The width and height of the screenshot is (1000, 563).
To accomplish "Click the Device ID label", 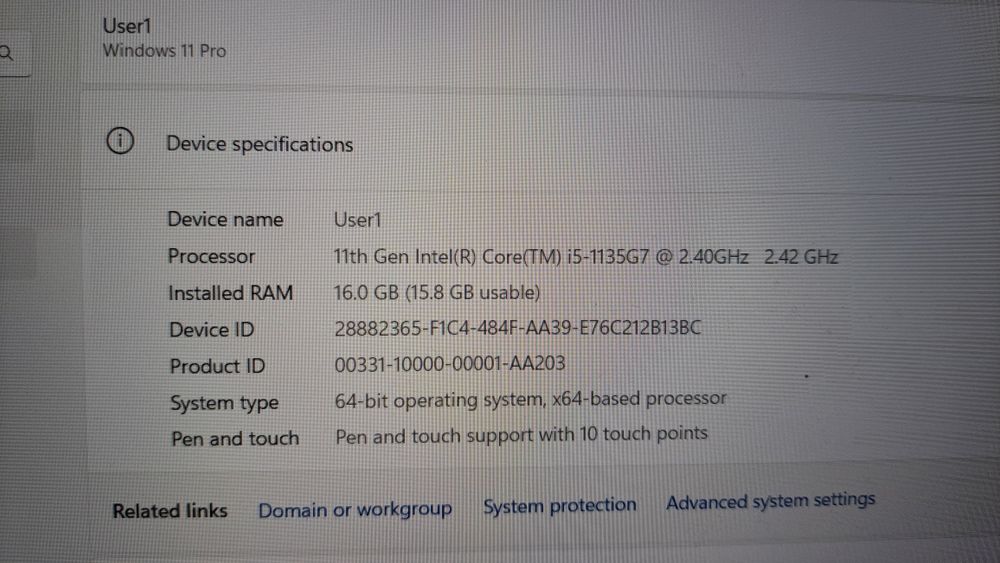I will [x=212, y=330].
